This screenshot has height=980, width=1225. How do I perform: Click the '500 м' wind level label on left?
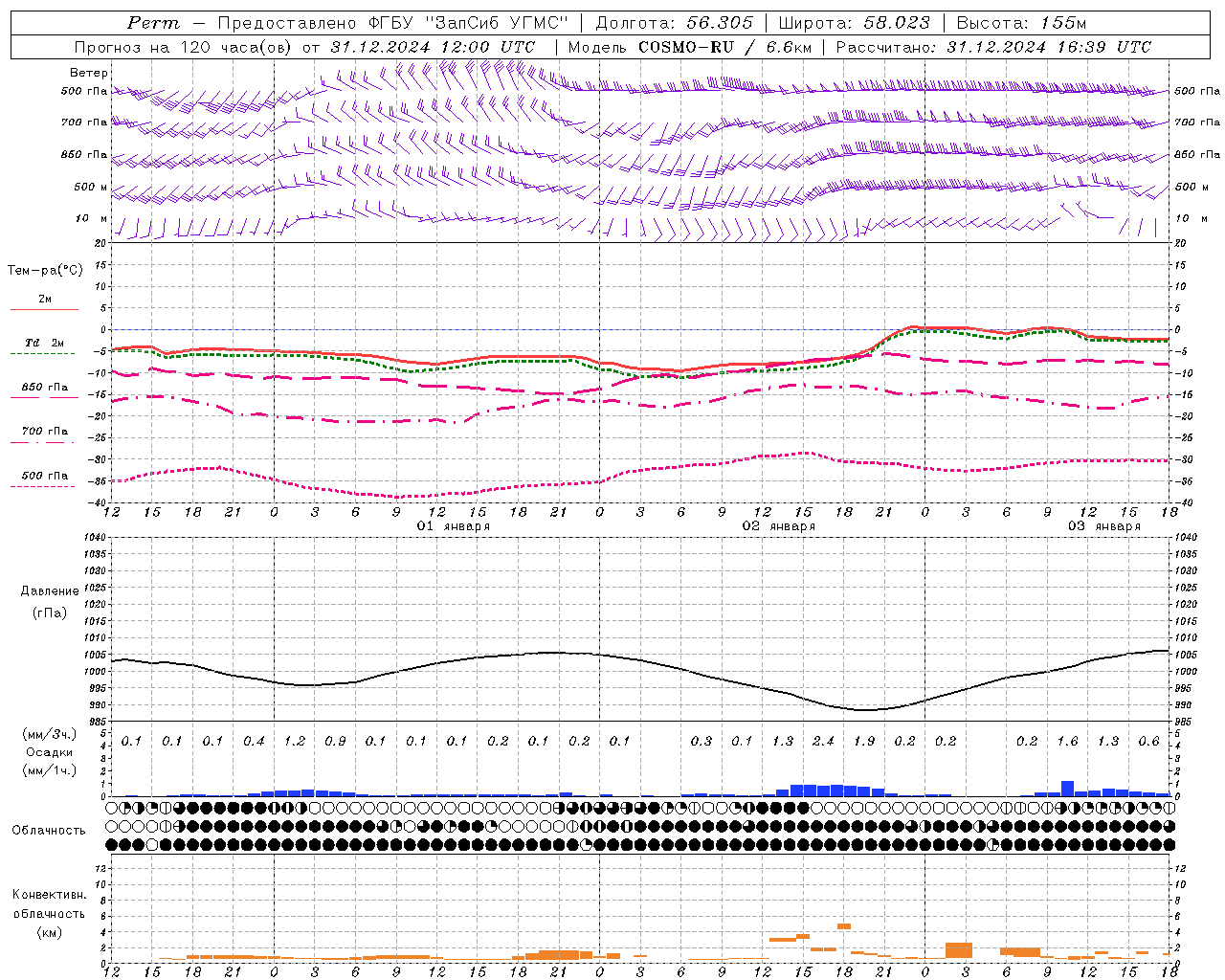click(92, 188)
